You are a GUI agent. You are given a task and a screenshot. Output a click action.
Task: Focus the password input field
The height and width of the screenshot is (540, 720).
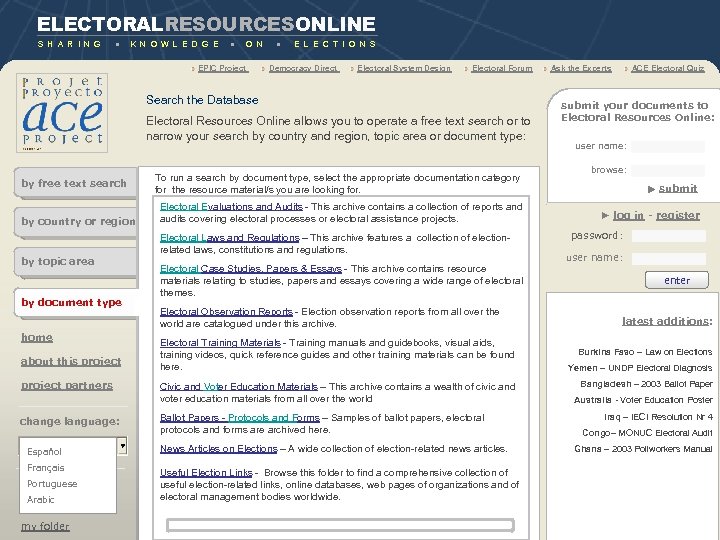point(669,236)
